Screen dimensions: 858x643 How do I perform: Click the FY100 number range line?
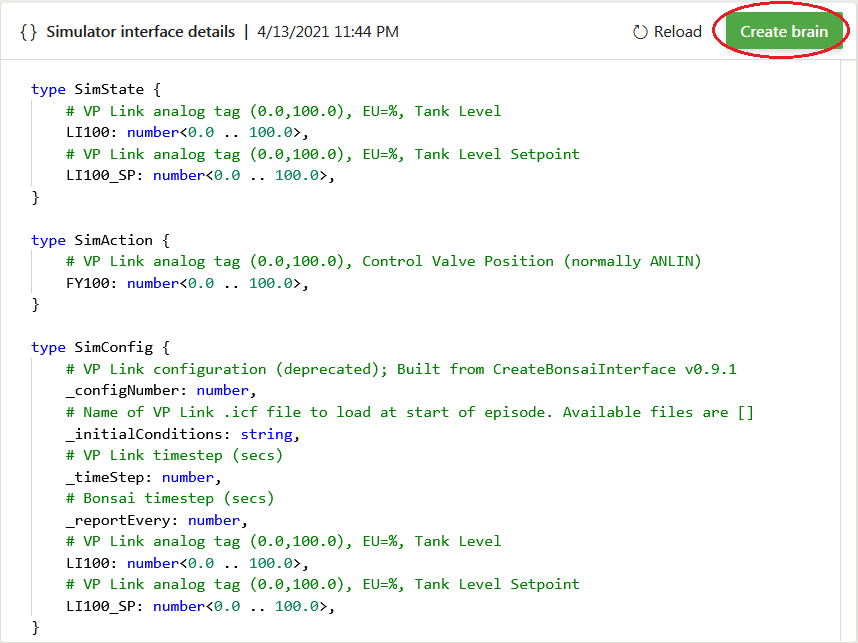point(187,283)
